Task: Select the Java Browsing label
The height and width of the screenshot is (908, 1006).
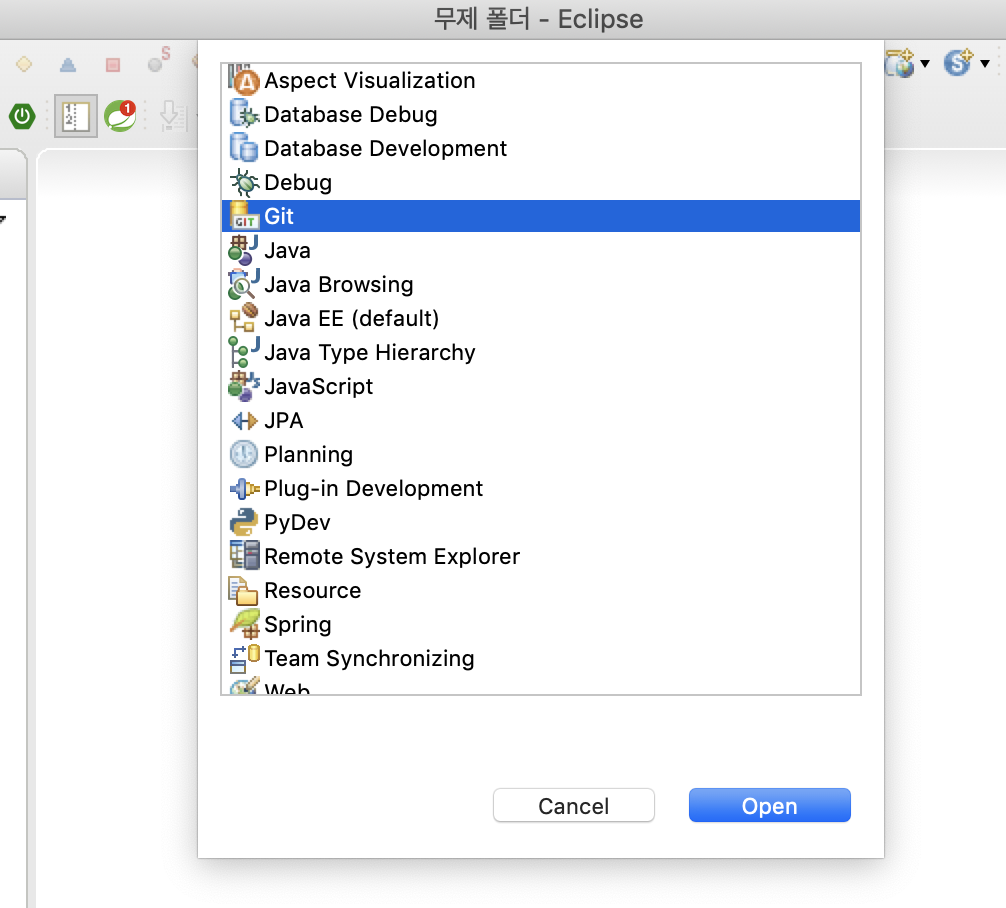Action: 338,285
